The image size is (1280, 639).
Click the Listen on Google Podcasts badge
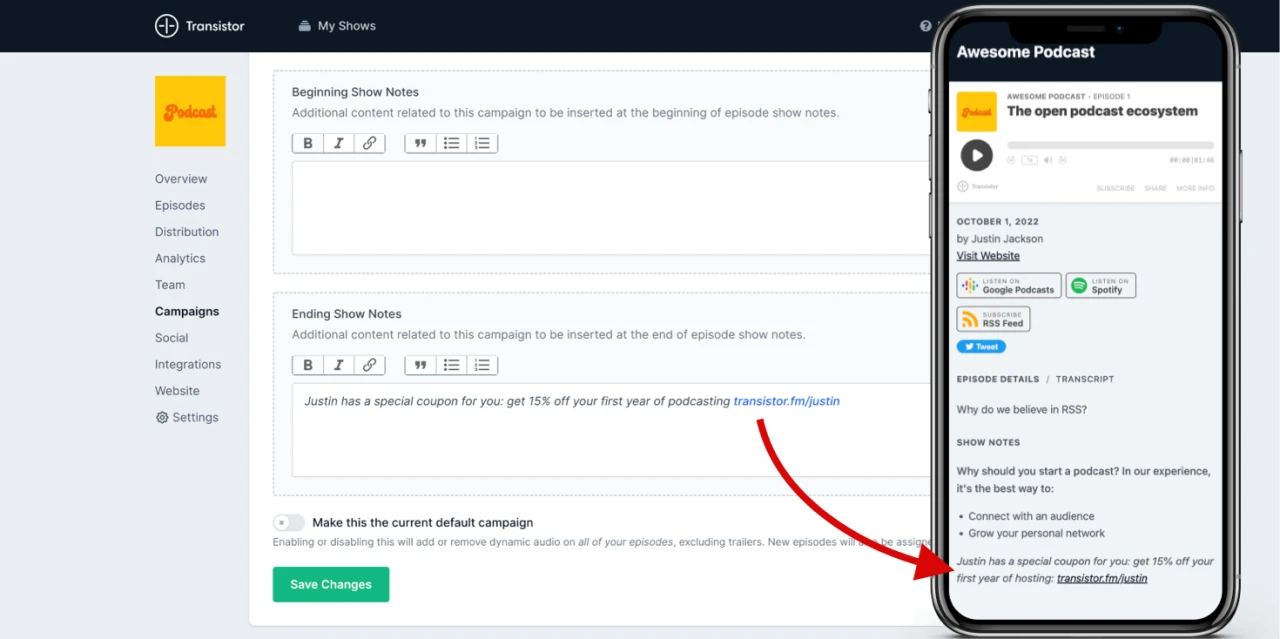coord(1009,286)
